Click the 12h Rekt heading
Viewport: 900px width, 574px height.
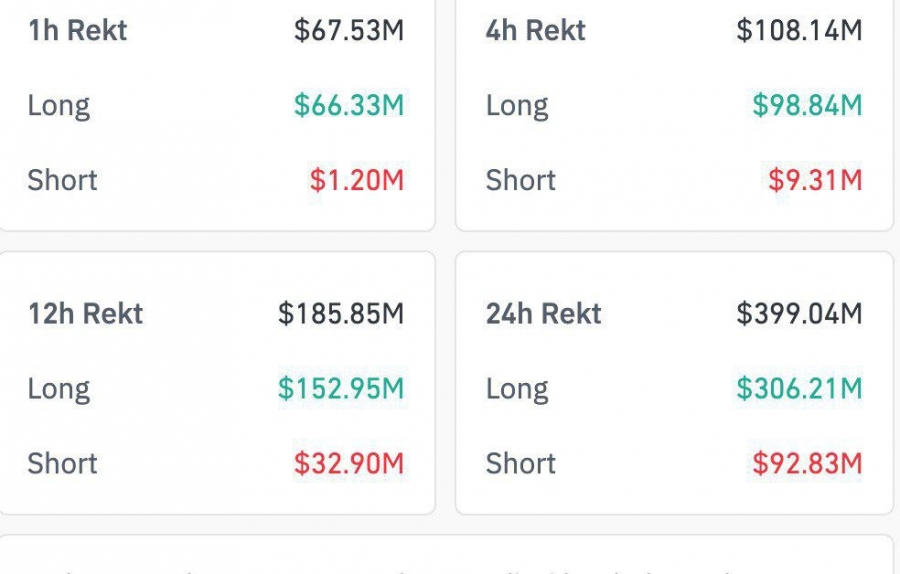pyautogui.click(x=86, y=314)
